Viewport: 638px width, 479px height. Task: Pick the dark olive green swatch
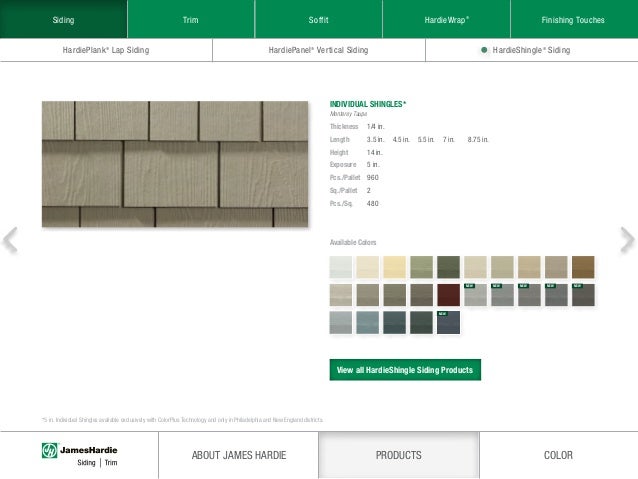coord(448,267)
